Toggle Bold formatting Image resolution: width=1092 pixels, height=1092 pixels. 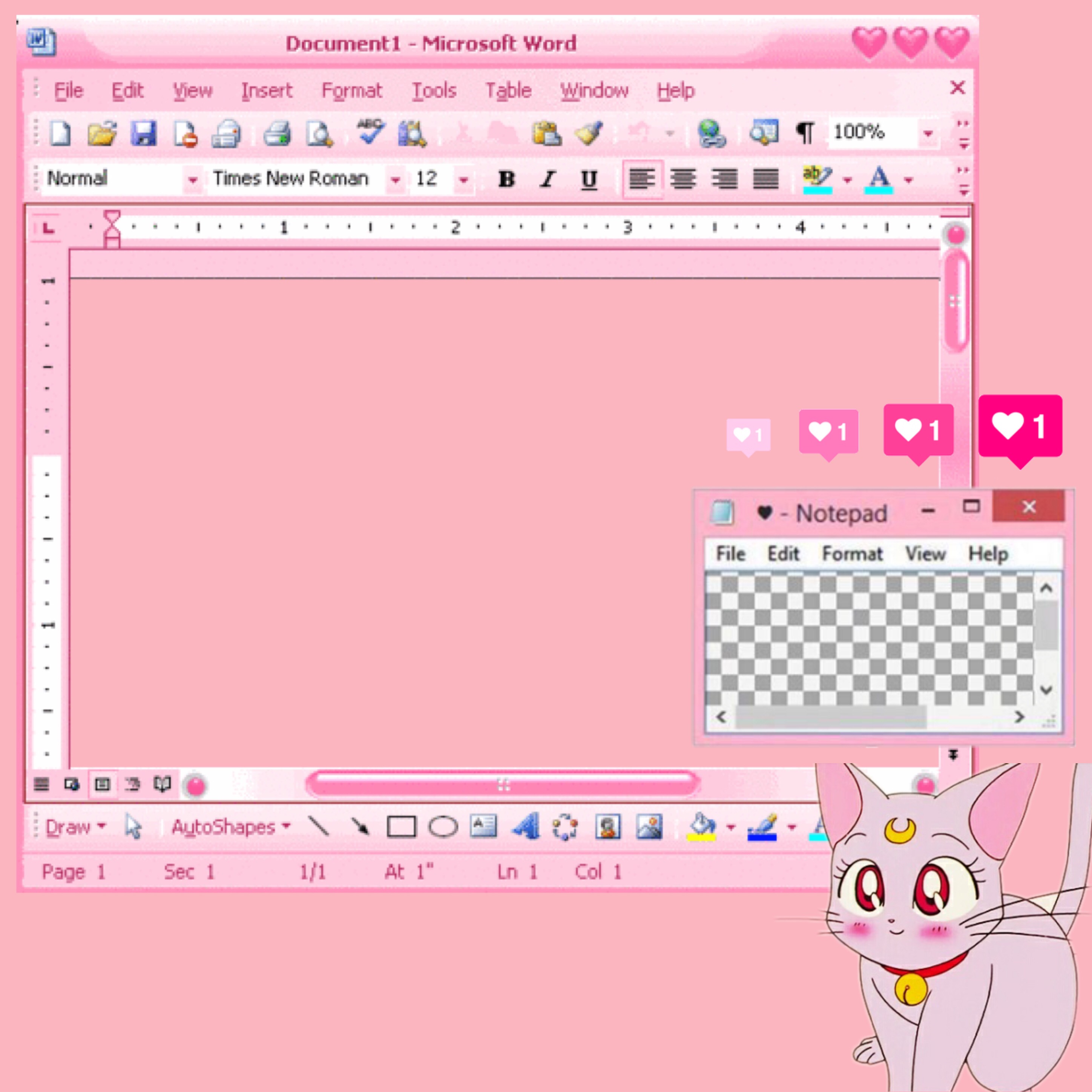(x=506, y=179)
